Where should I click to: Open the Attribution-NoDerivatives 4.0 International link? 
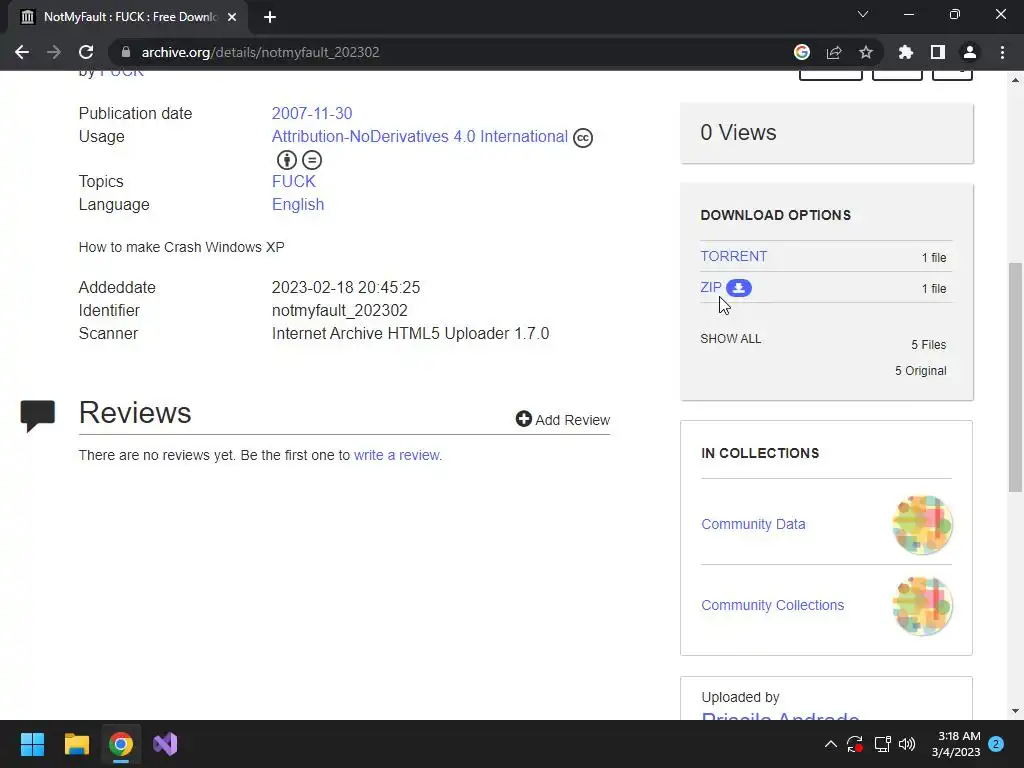pyautogui.click(x=419, y=136)
